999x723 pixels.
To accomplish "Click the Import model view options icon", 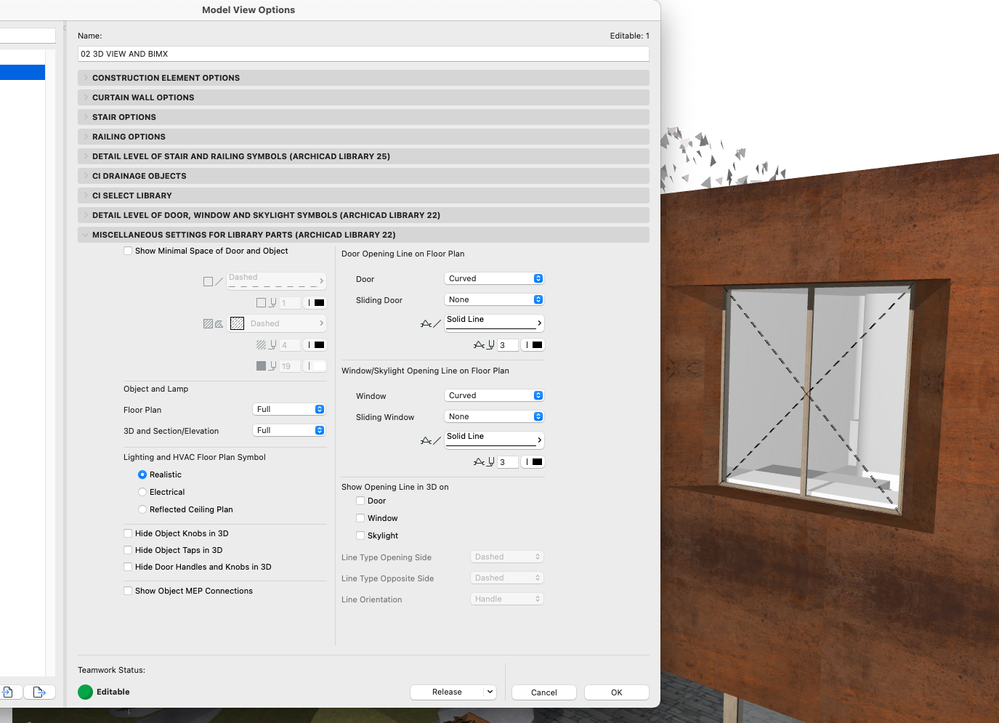I will click(x=8, y=692).
